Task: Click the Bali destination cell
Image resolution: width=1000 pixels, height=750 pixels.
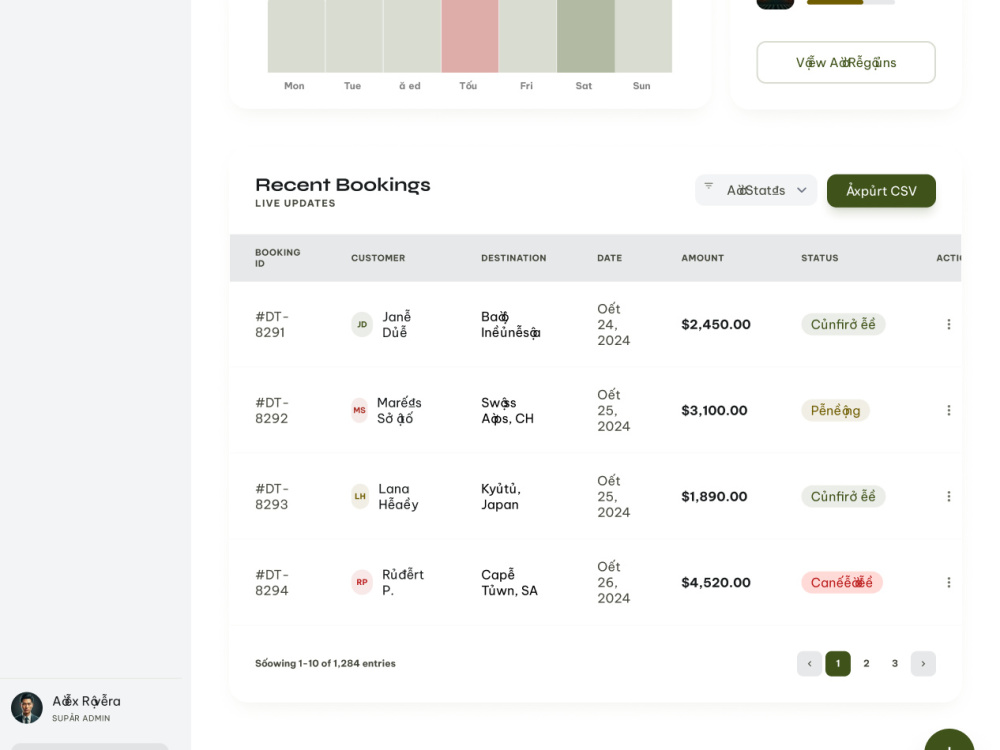Action: (511, 324)
